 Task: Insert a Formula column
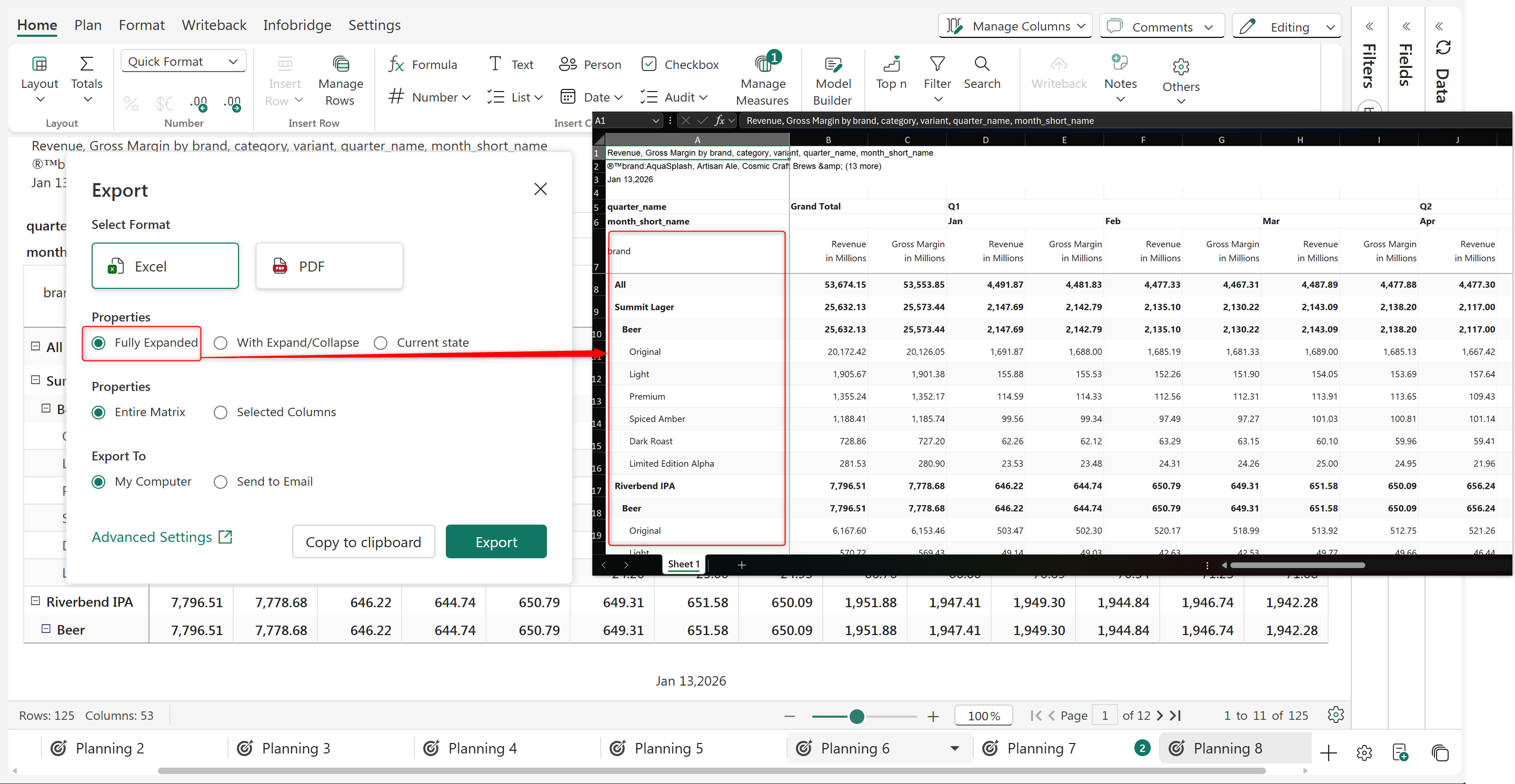click(422, 65)
